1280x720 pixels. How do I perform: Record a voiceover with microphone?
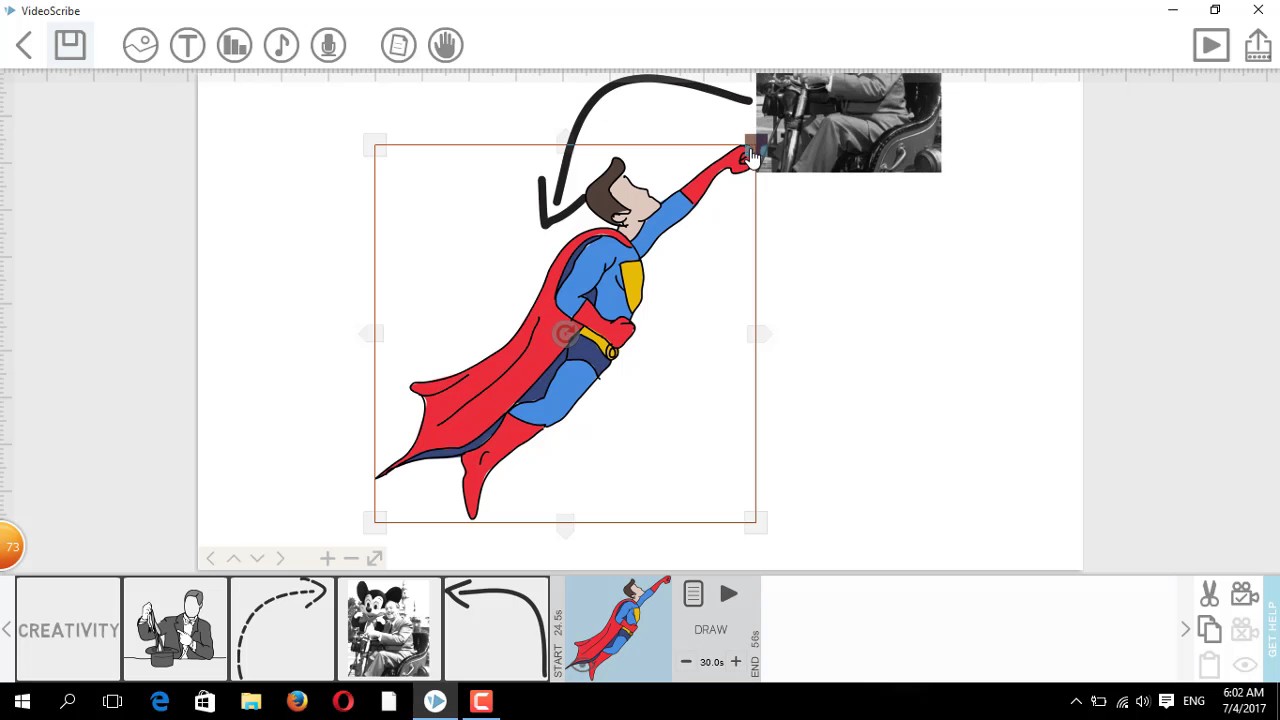pos(328,45)
